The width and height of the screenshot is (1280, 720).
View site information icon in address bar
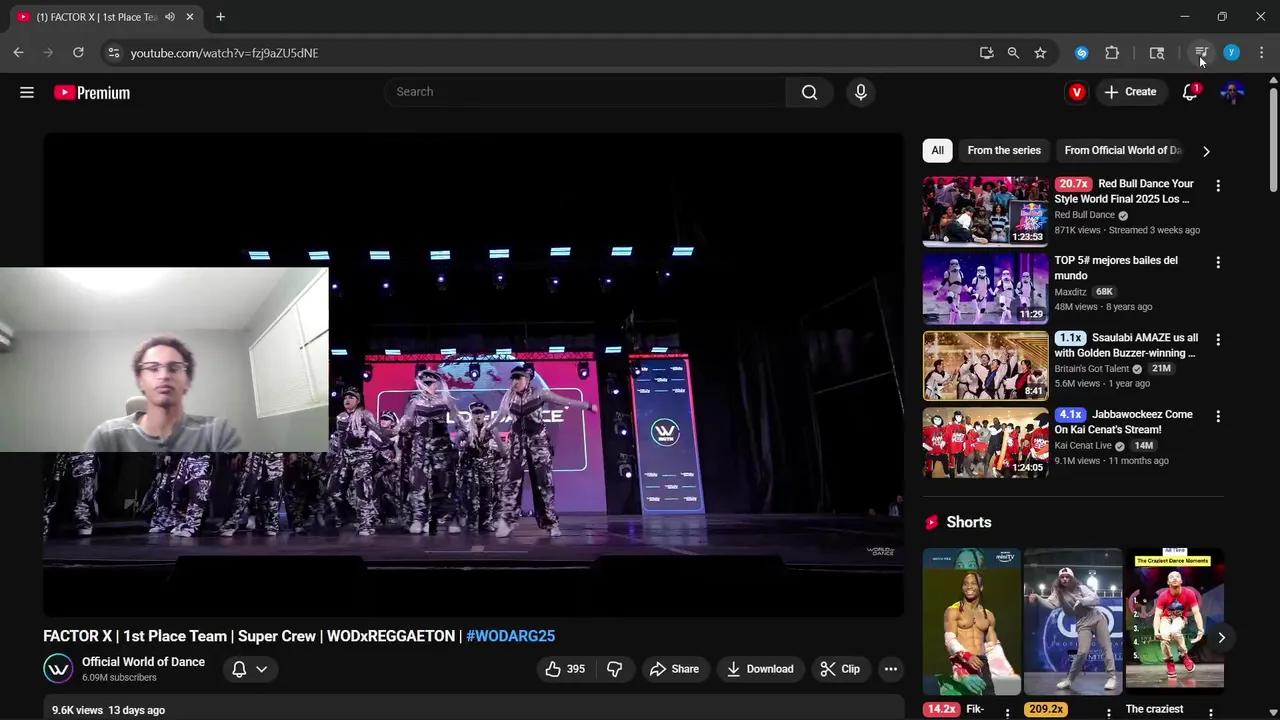coord(113,53)
